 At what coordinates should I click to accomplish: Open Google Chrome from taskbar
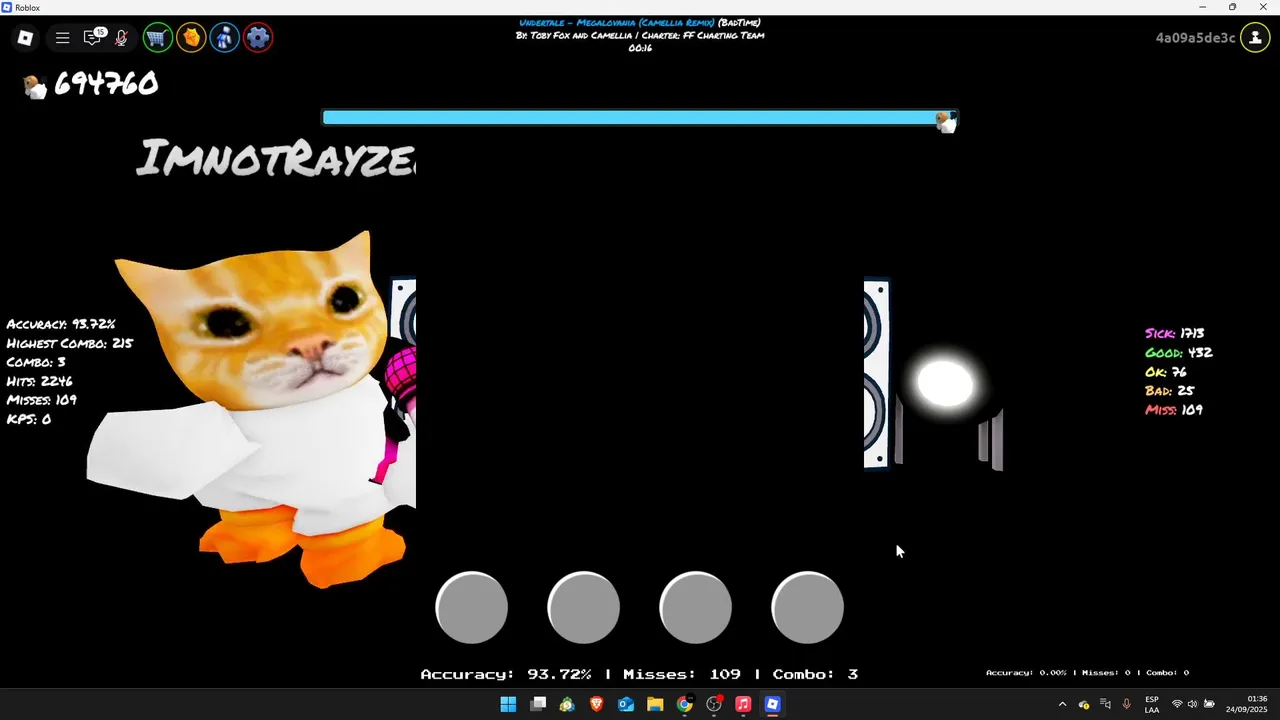(x=684, y=704)
